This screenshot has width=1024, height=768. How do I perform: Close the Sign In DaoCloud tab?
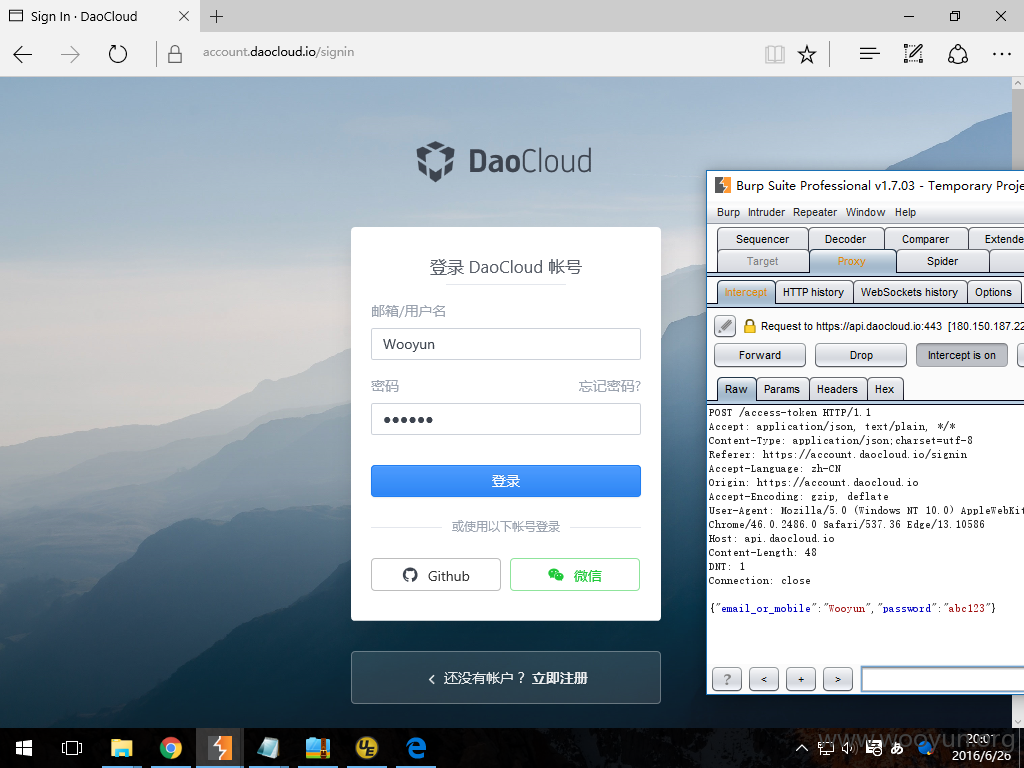tap(184, 16)
